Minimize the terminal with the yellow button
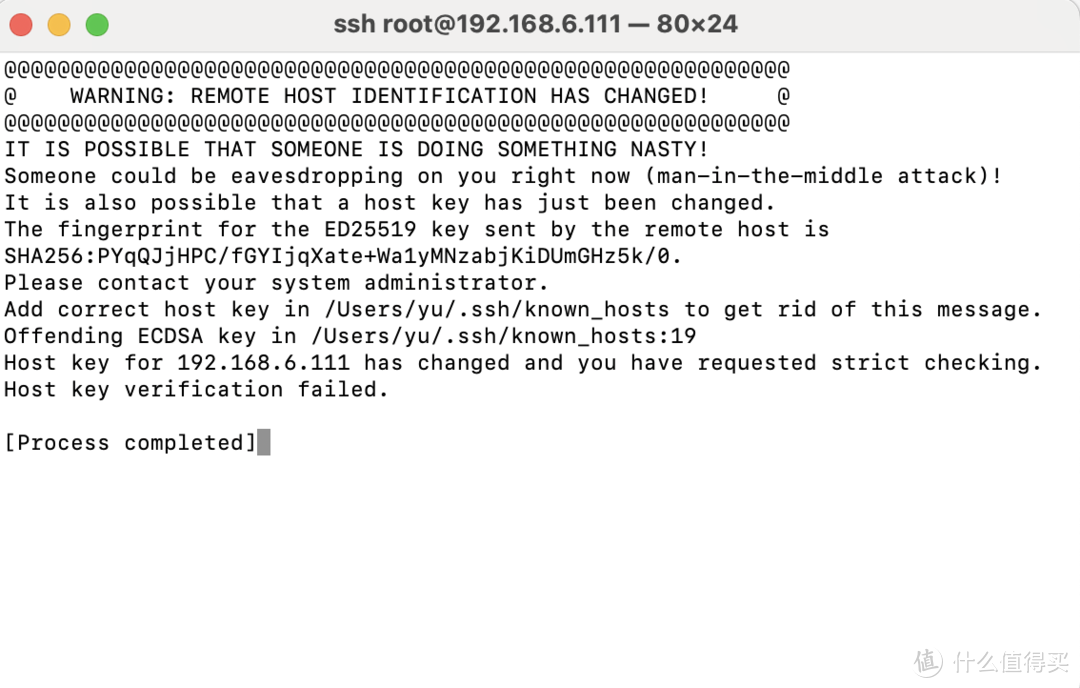 pos(58,25)
